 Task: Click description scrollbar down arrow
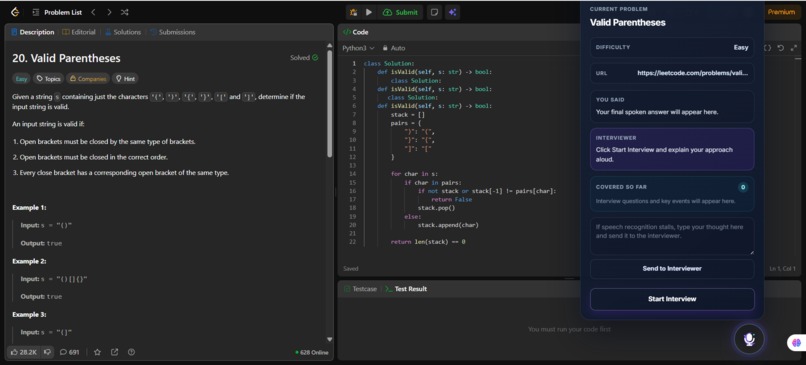click(x=329, y=339)
